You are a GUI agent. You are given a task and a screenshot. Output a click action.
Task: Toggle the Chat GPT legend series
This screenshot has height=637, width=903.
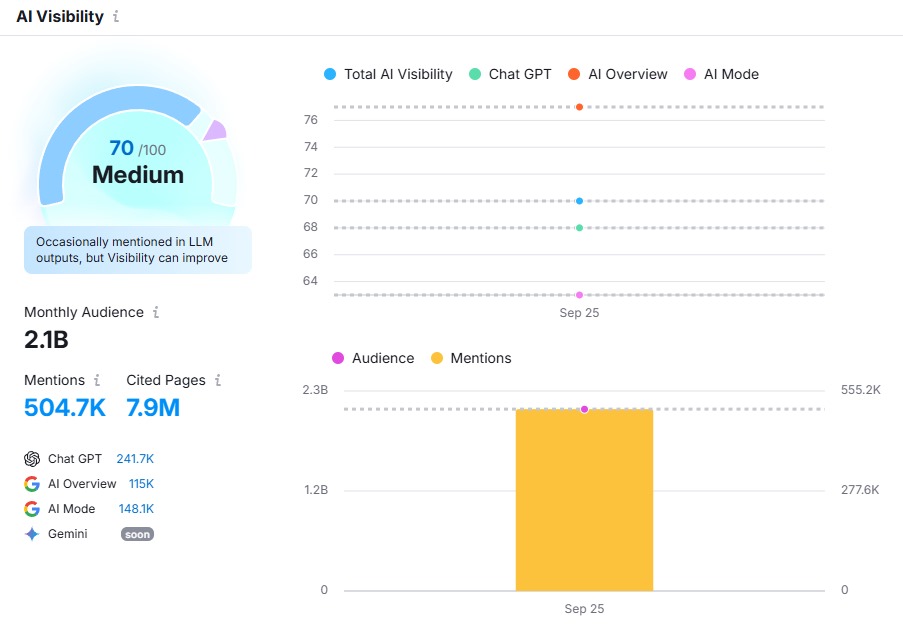click(x=505, y=74)
